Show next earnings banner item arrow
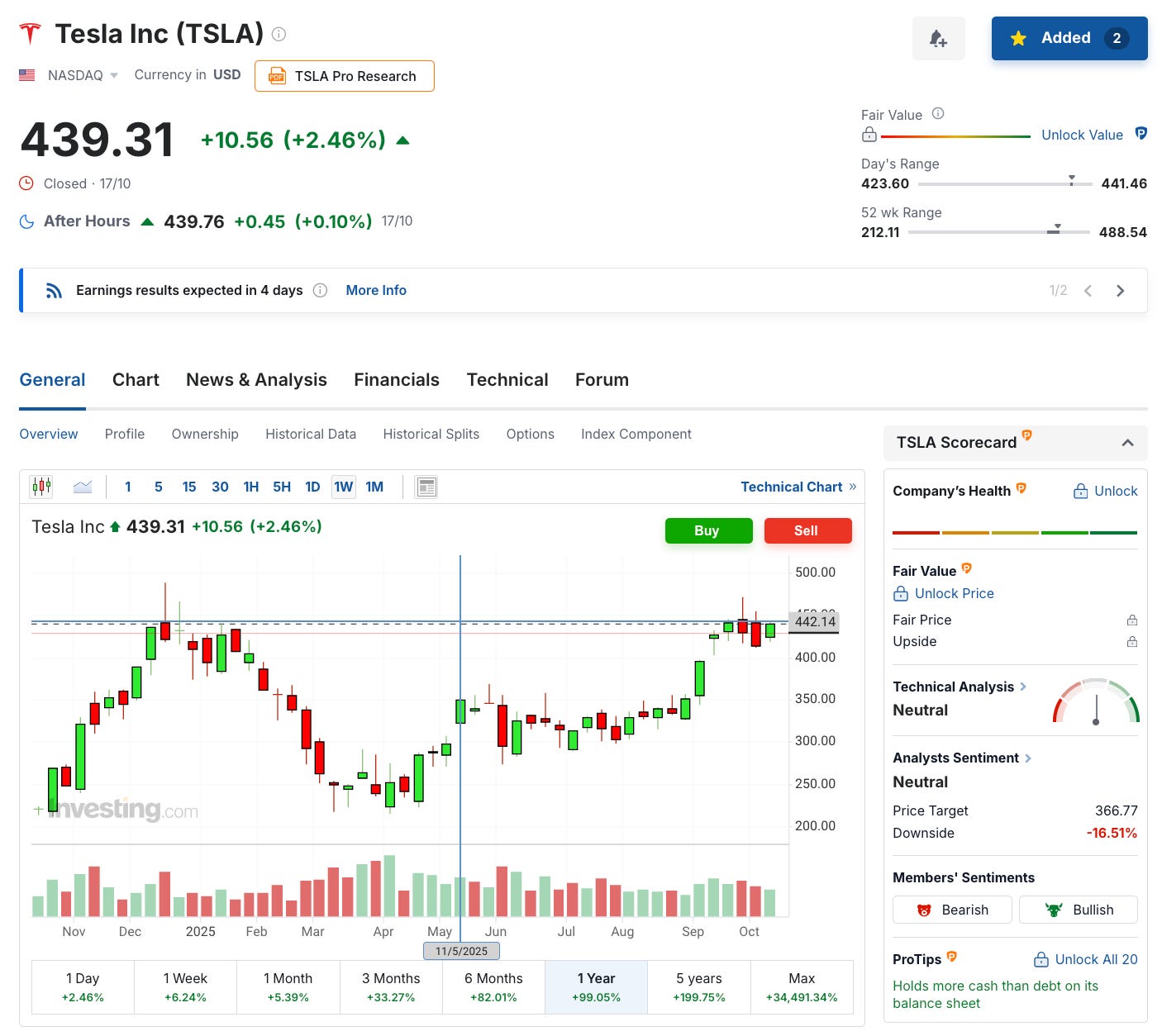 click(x=1121, y=291)
